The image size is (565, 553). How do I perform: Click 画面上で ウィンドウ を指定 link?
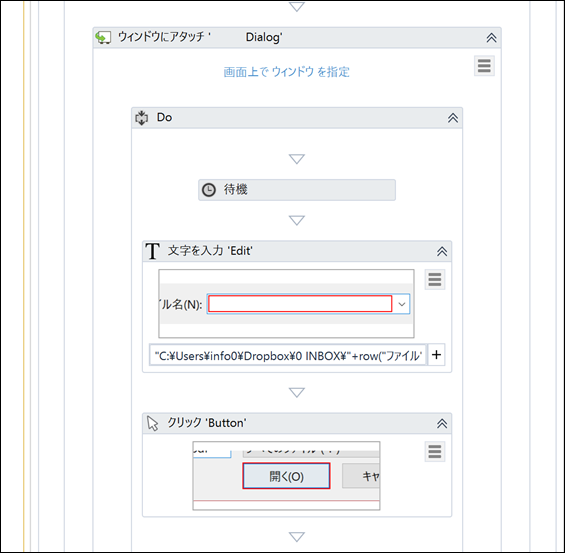(x=286, y=71)
